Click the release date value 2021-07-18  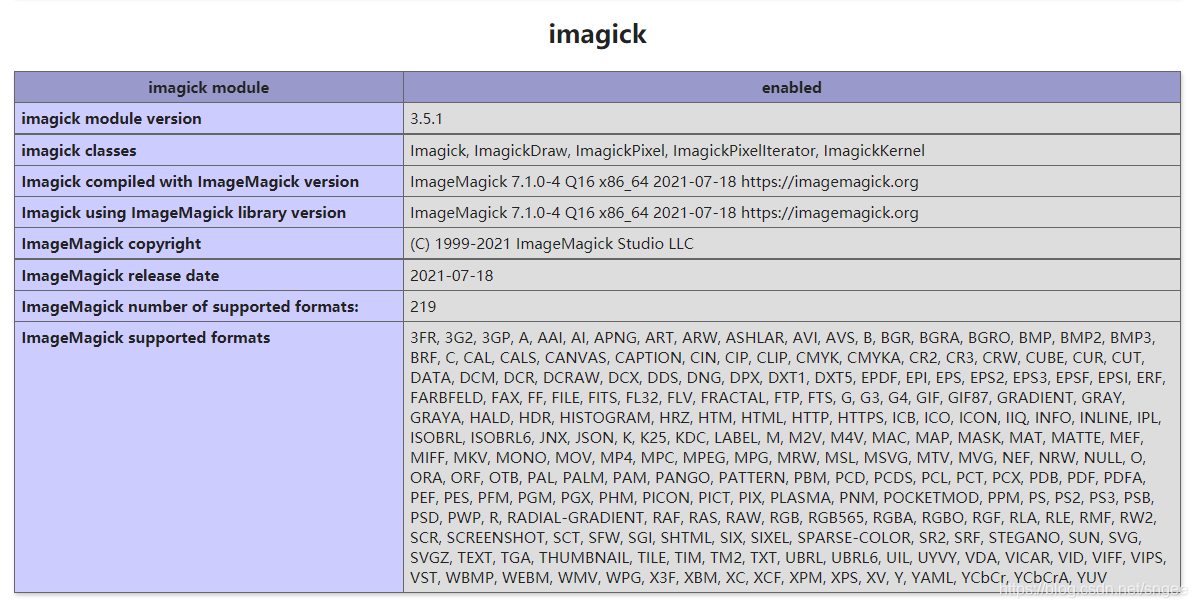pyautogui.click(x=452, y=276)
